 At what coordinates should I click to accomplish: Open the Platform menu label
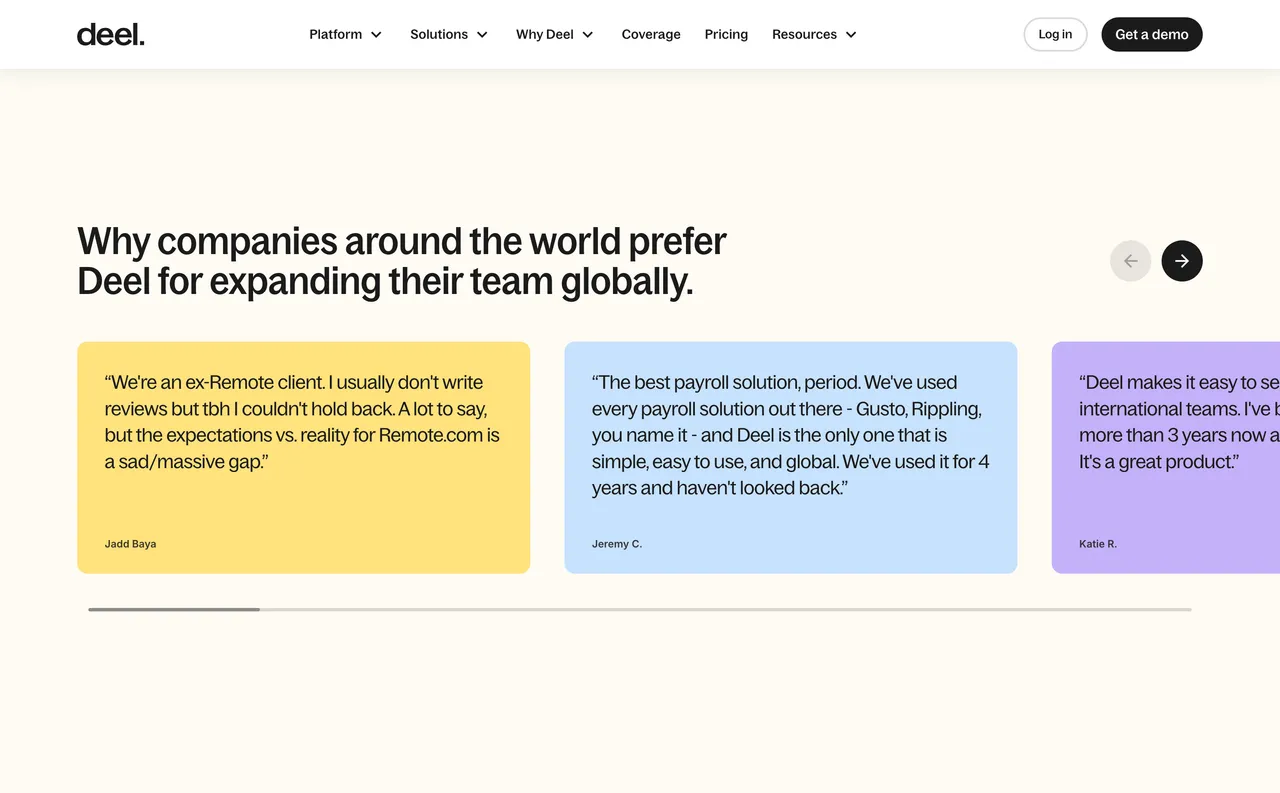tap(335, 35)
